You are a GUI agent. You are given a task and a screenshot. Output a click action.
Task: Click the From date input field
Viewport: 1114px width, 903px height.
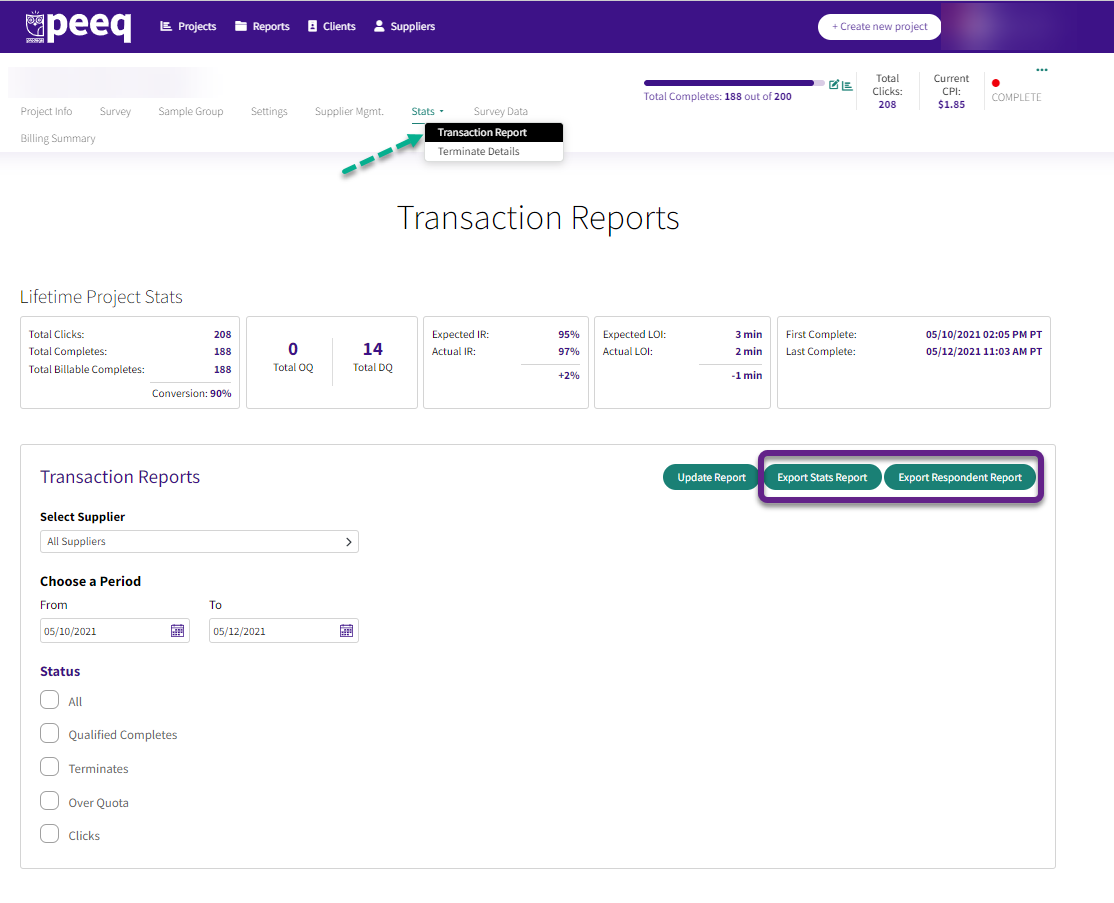(115, 631)
